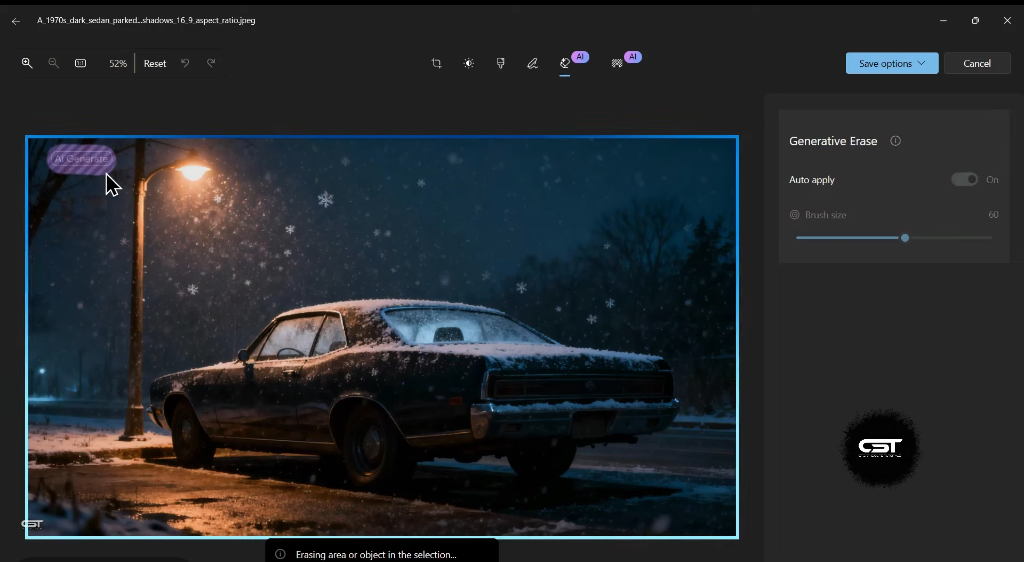Go back using the arrow icon

16,21
